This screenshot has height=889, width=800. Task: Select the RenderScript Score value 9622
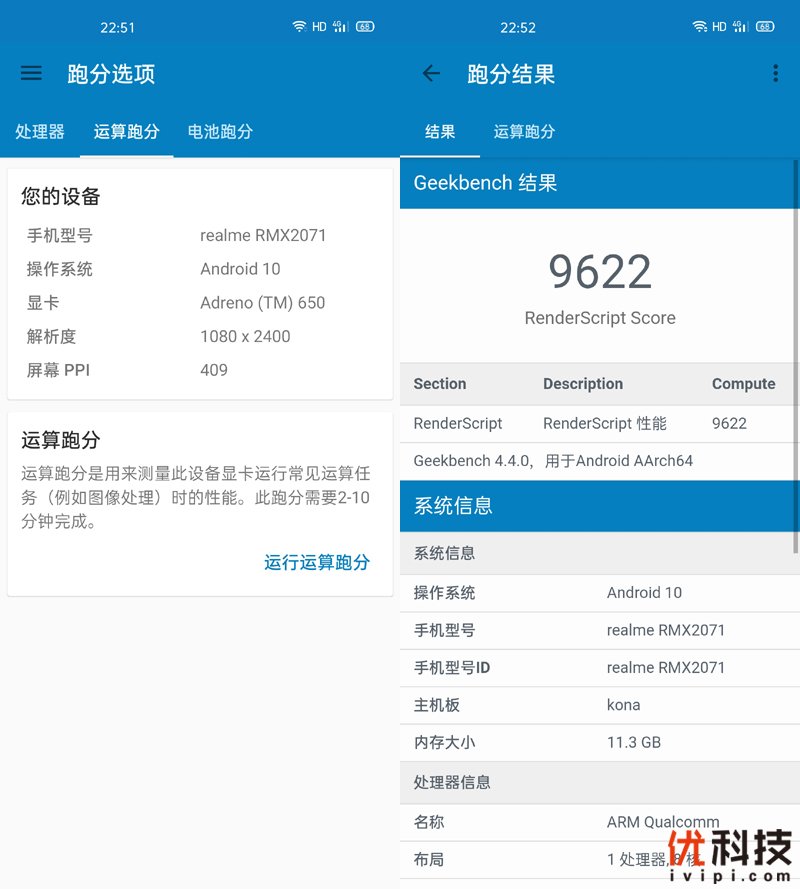coord(599,270)
